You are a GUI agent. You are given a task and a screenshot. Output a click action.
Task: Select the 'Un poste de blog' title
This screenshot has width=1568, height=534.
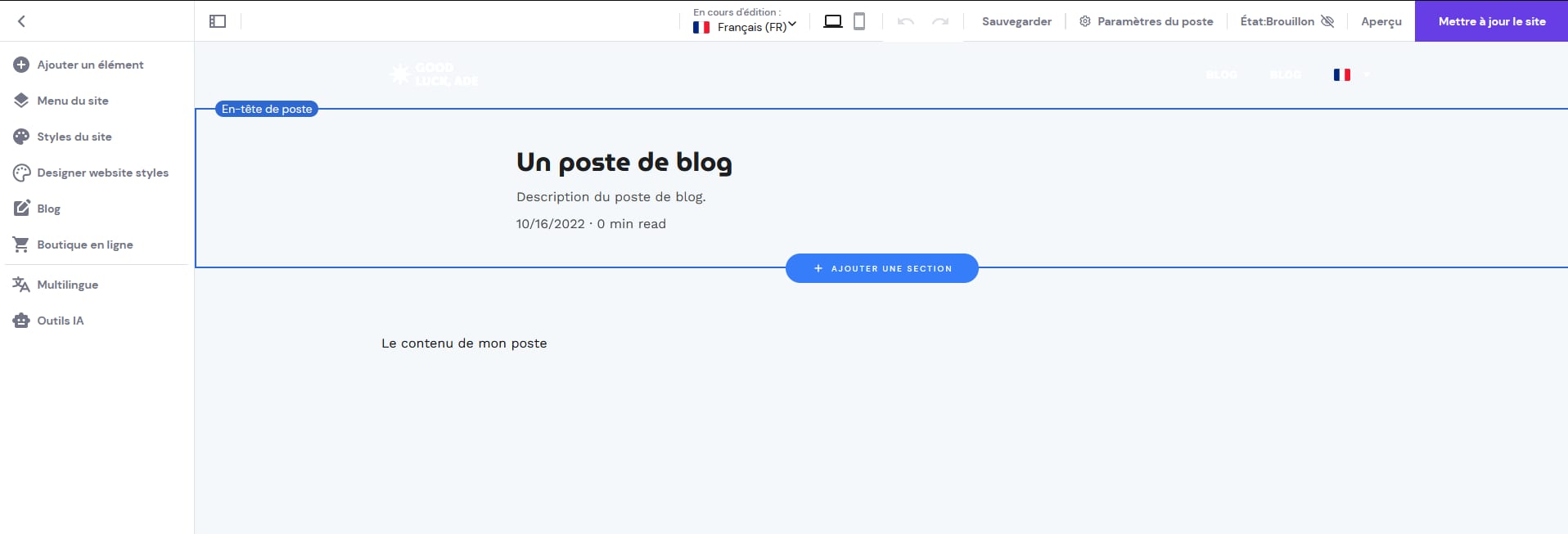point(624,162)
